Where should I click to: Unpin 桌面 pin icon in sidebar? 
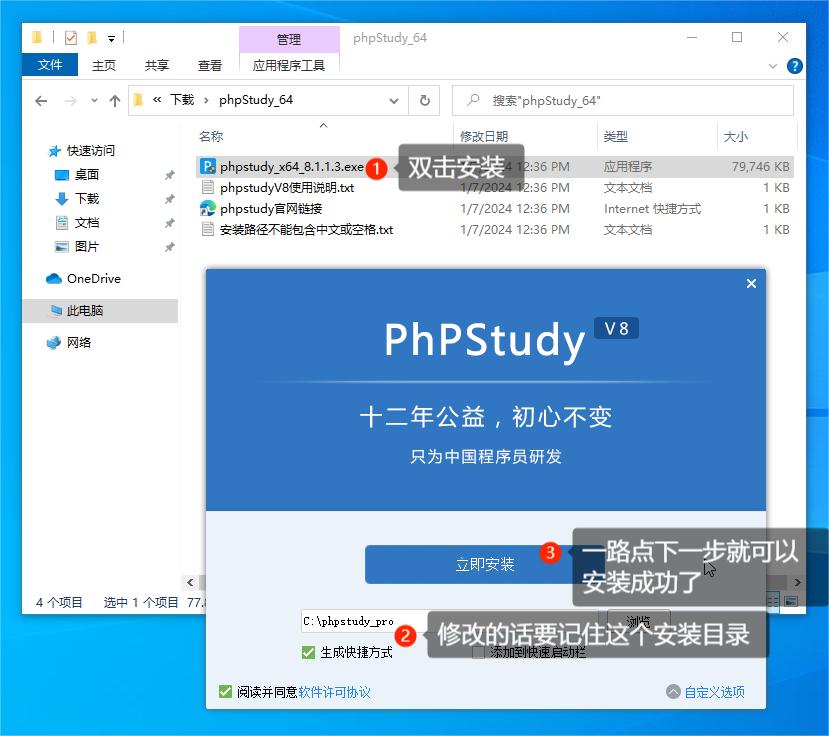tap(169, 174)
